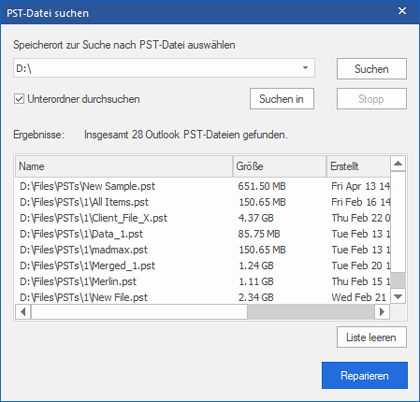
Task: Sort results by the Größe column header
Action: pos(279,166)
